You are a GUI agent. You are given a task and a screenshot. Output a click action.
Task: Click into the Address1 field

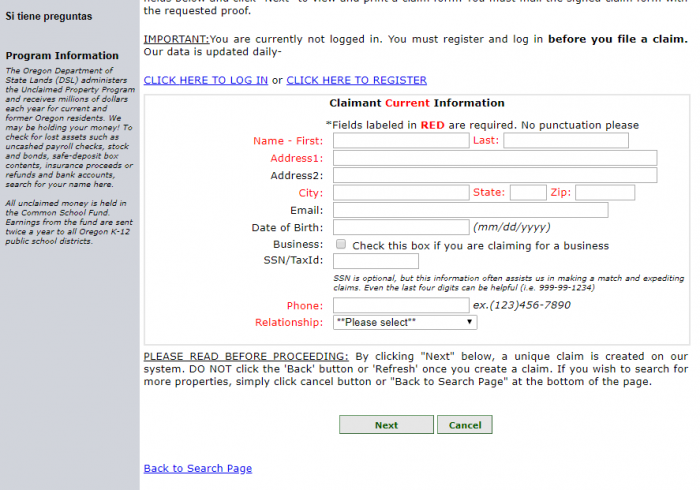point(495,158)
